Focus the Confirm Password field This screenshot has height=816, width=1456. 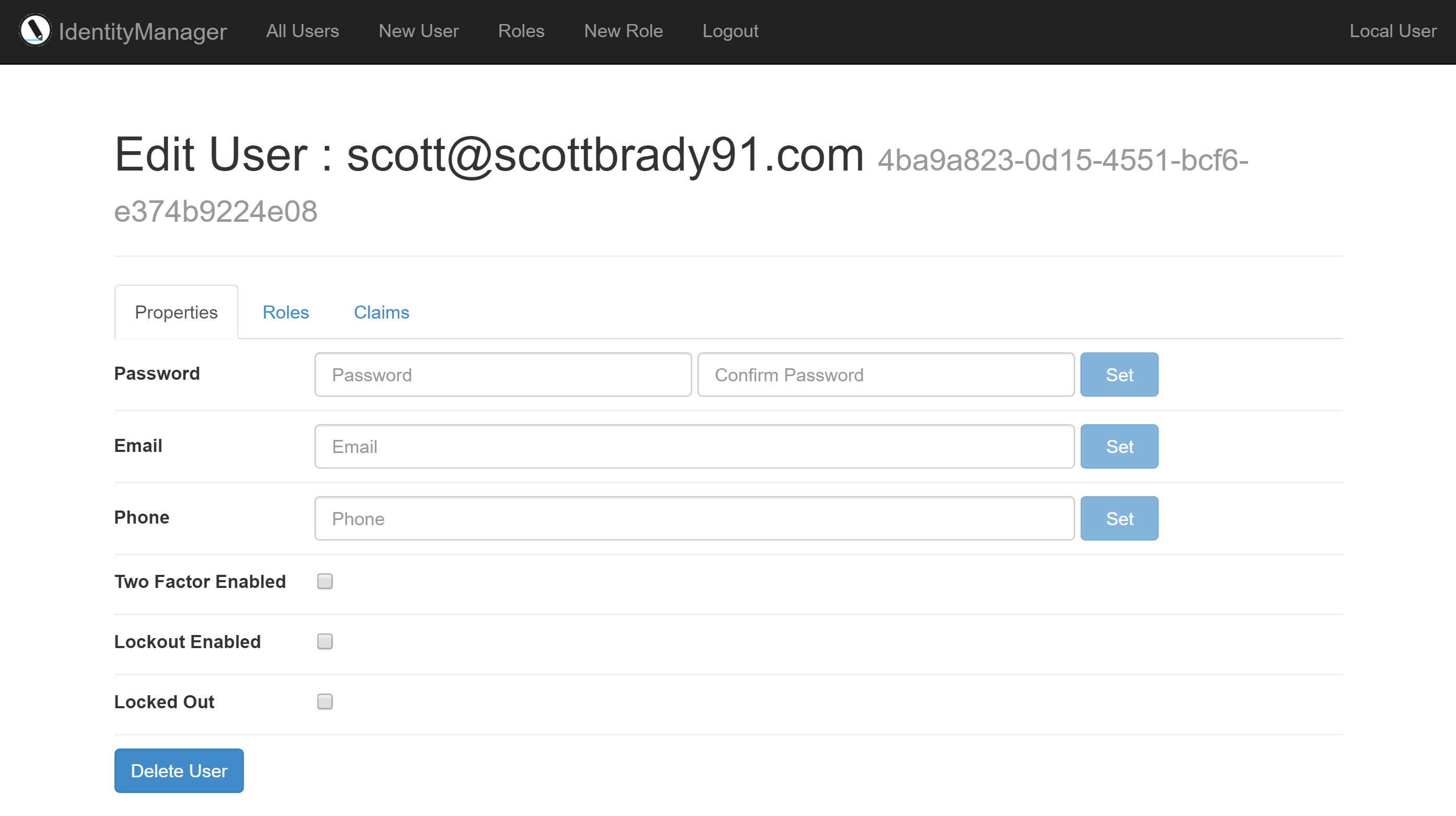pyautogui.click(x=886, y=375)
